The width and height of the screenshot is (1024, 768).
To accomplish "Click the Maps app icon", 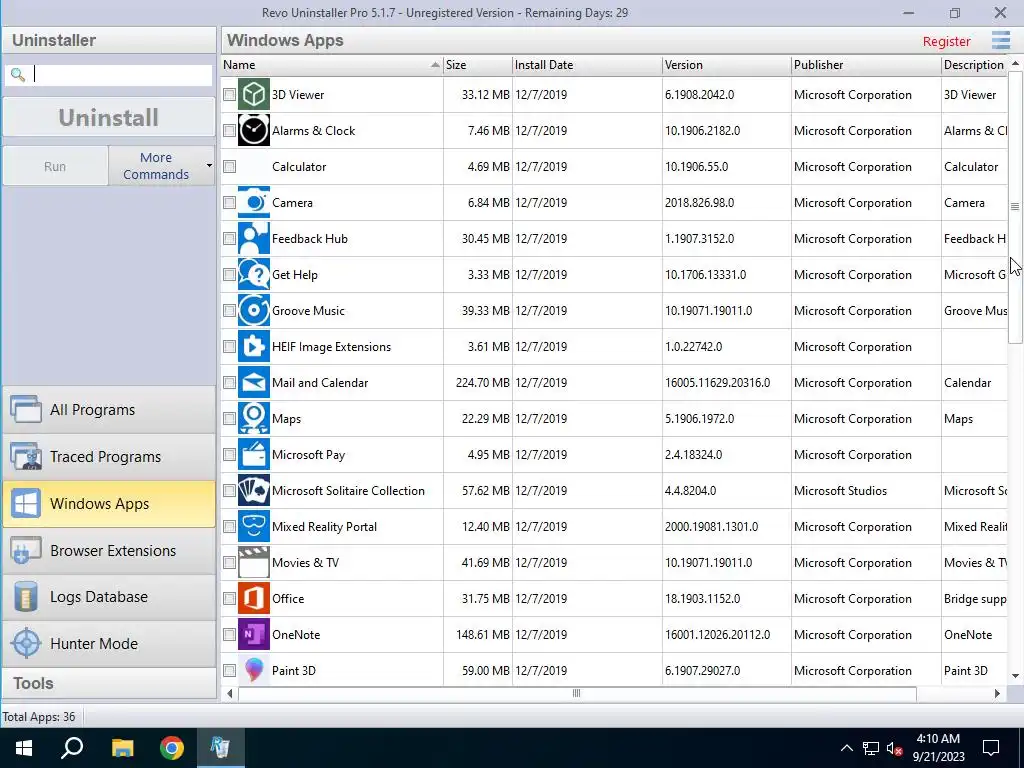I will (x=253, y=419).
